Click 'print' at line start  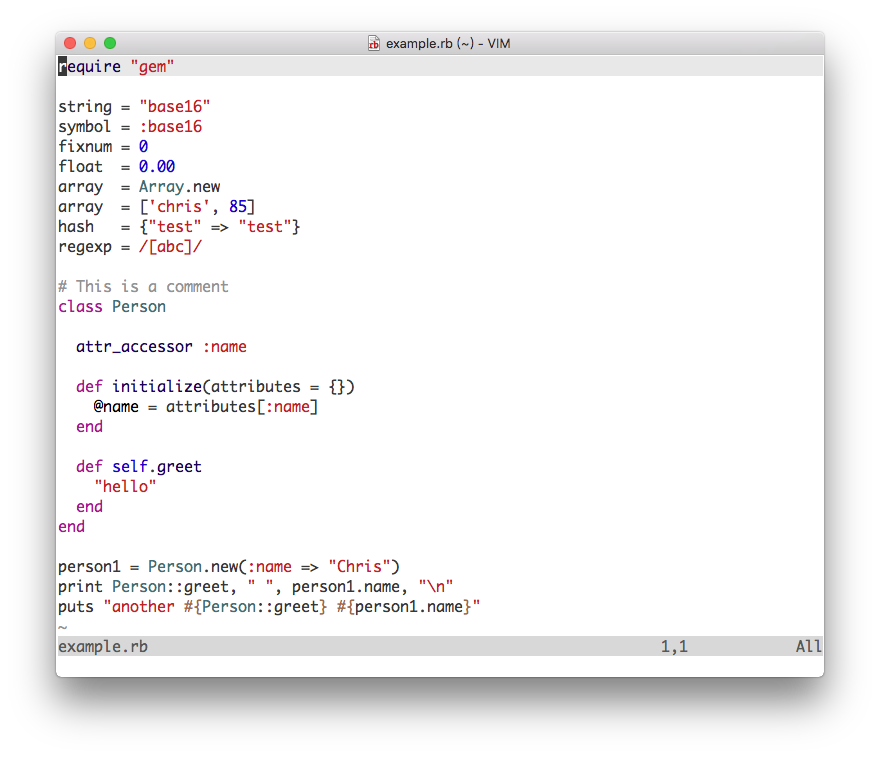(81, 587)
